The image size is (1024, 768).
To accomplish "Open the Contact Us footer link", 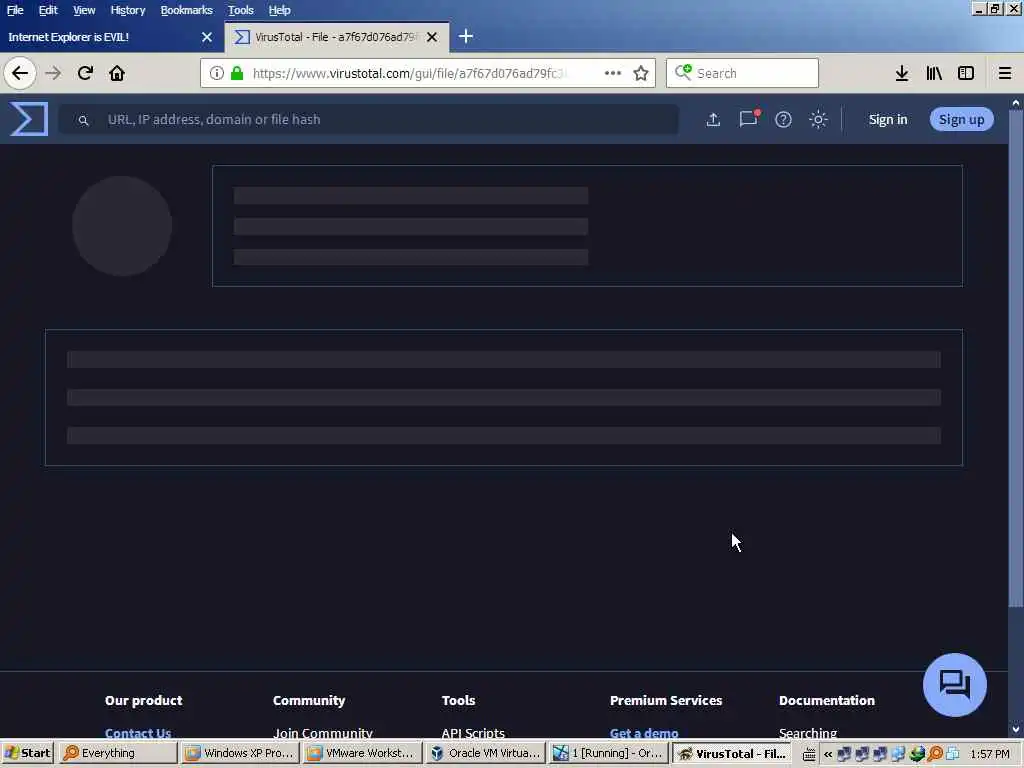I will click(x=138, y=733).
